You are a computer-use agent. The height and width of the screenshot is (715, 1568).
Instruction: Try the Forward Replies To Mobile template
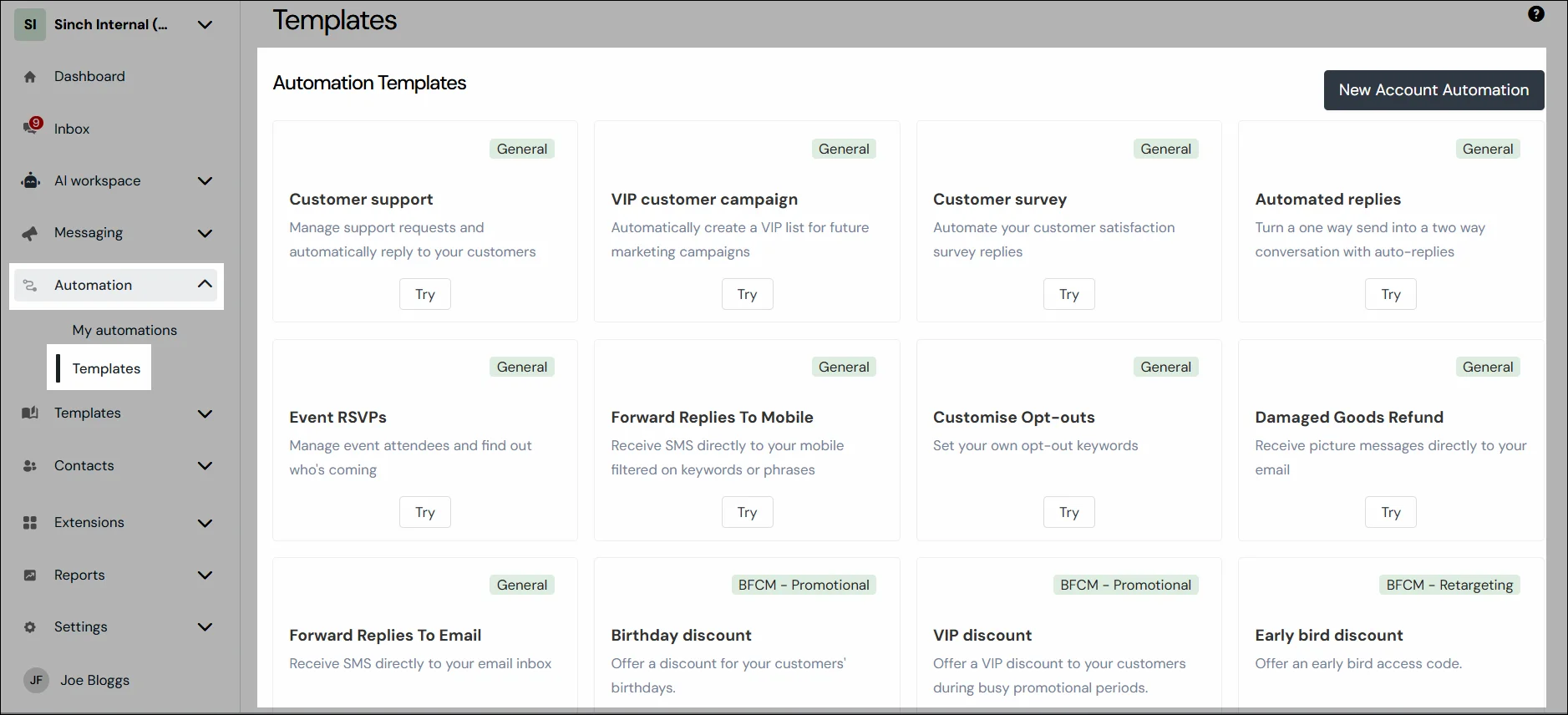tap(747, 512)
